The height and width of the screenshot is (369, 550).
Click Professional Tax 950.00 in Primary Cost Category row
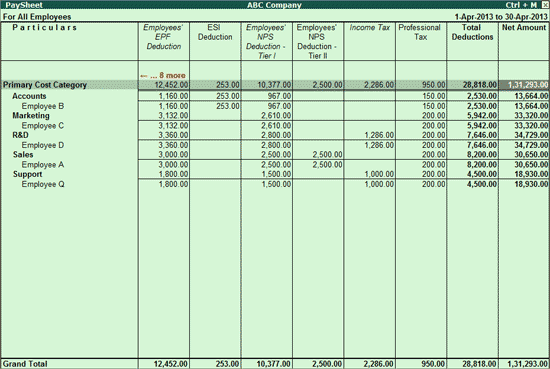click(x=433, y=85)
